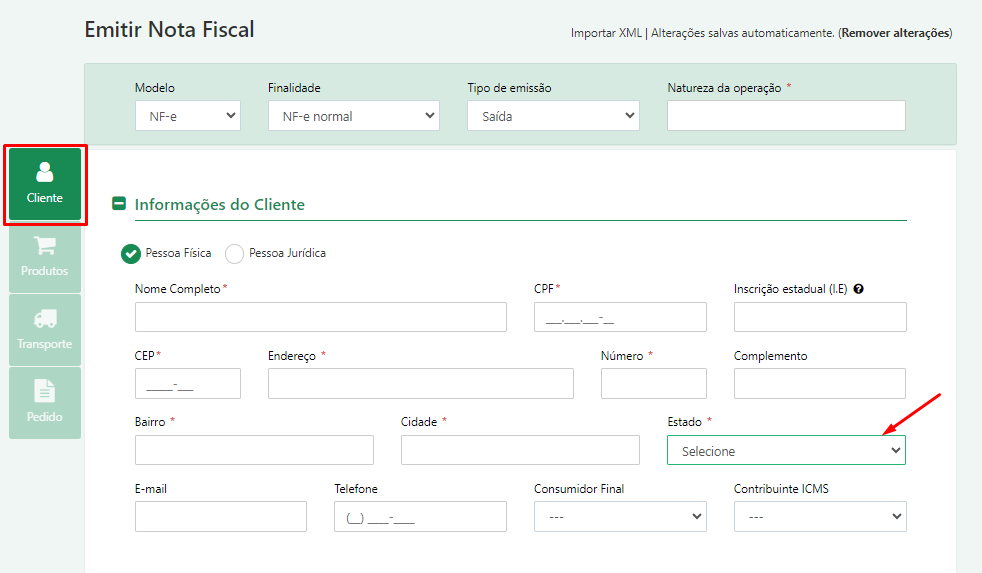The width and height of the screenshot is (982, 573).
Task: Expand the Estado Selecione dropdown
Action: (x=786, y=450)
